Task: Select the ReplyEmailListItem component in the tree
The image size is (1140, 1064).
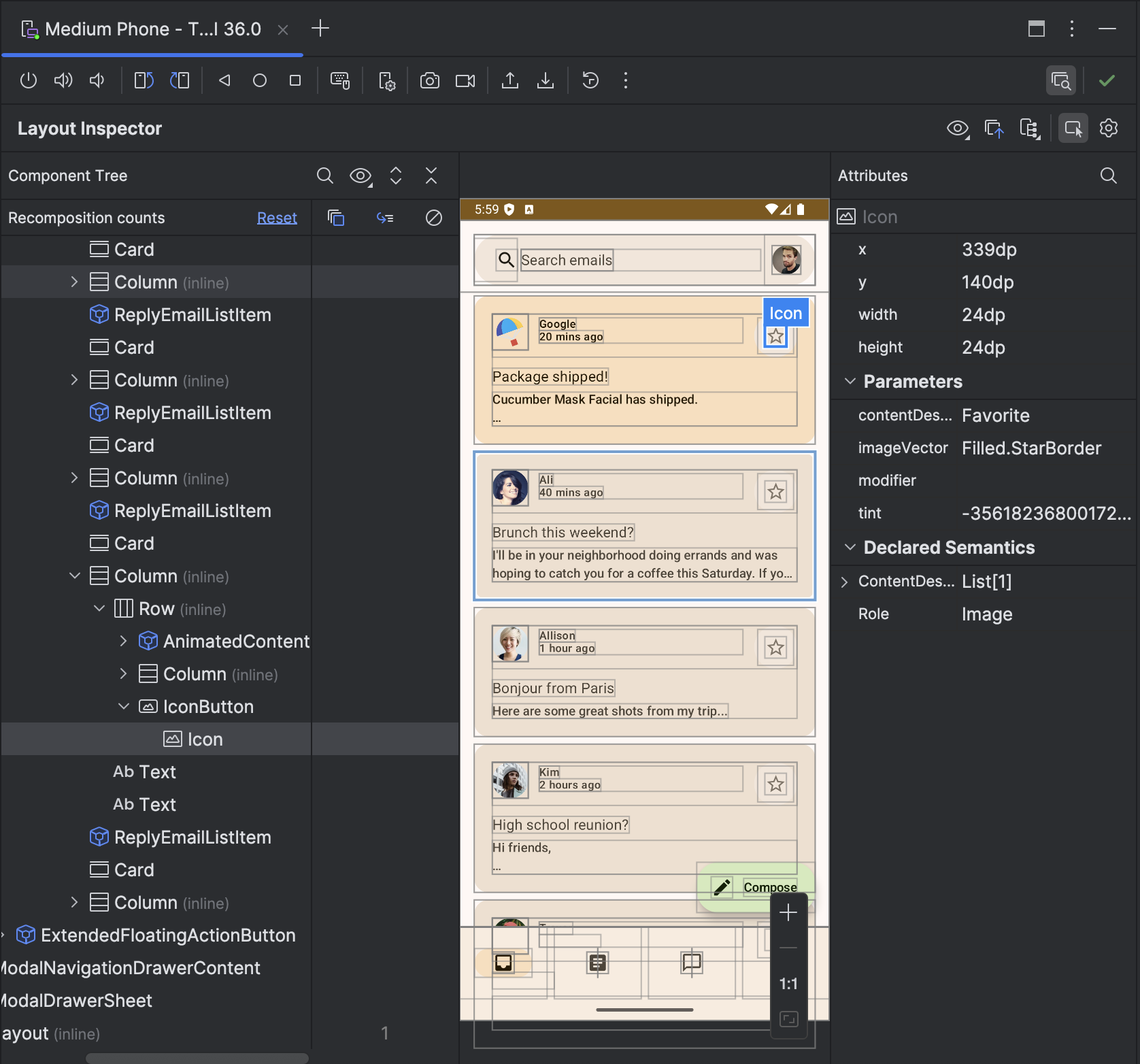Action: pyautogui.click(x=192, y=314)
